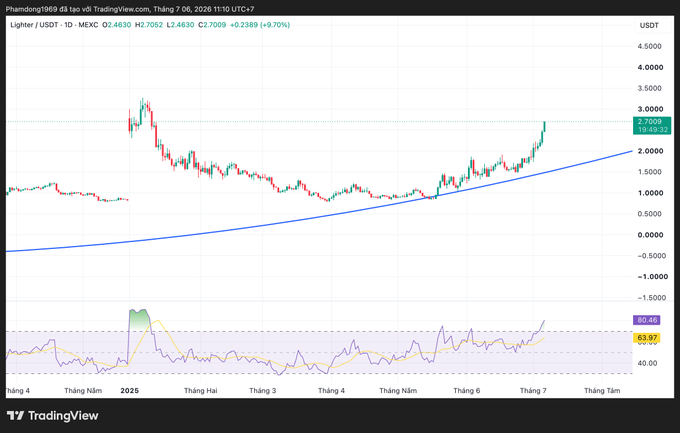Click the latest green candle at chart top

544,127
